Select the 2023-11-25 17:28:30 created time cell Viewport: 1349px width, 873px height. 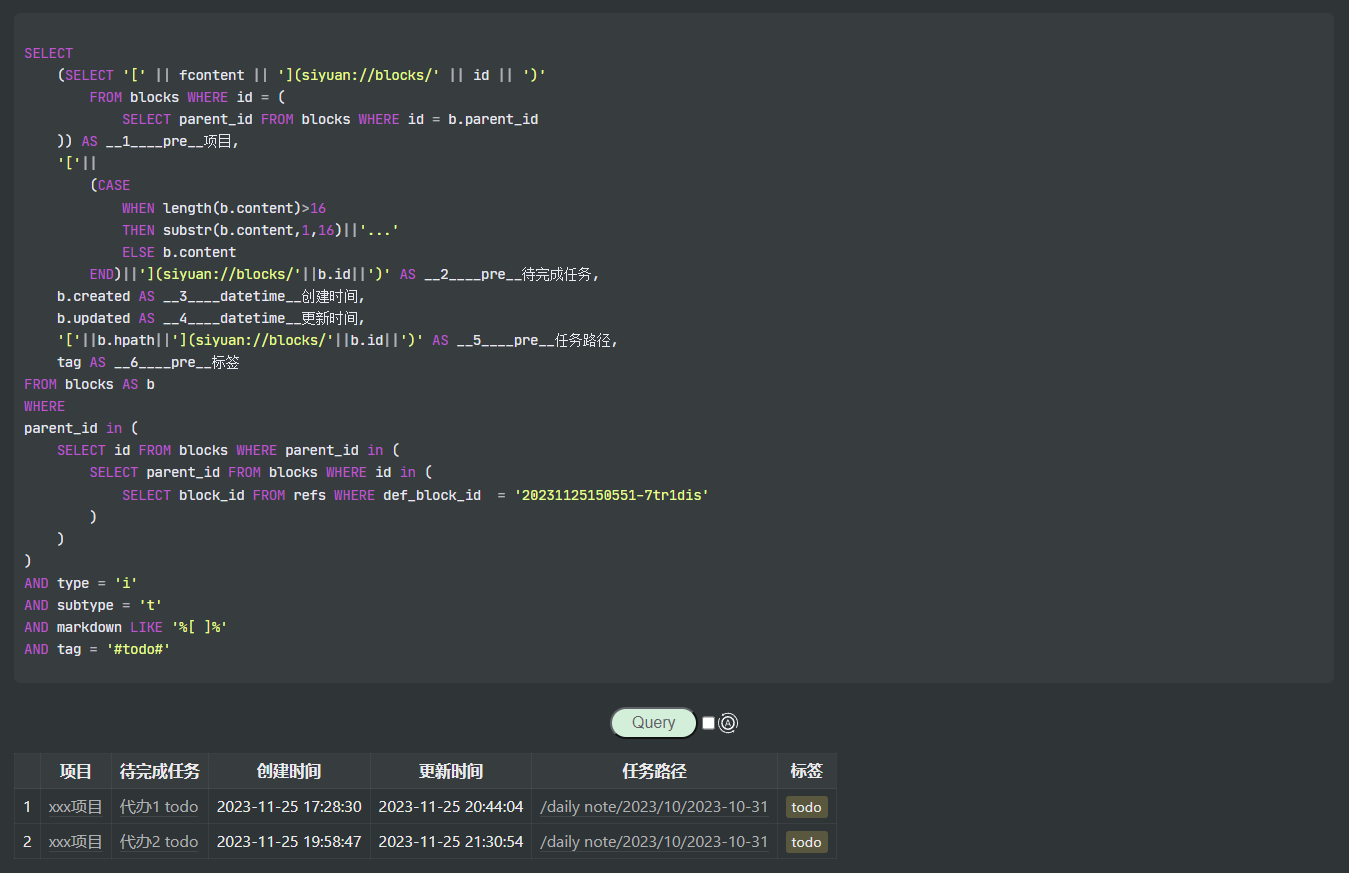289,806
